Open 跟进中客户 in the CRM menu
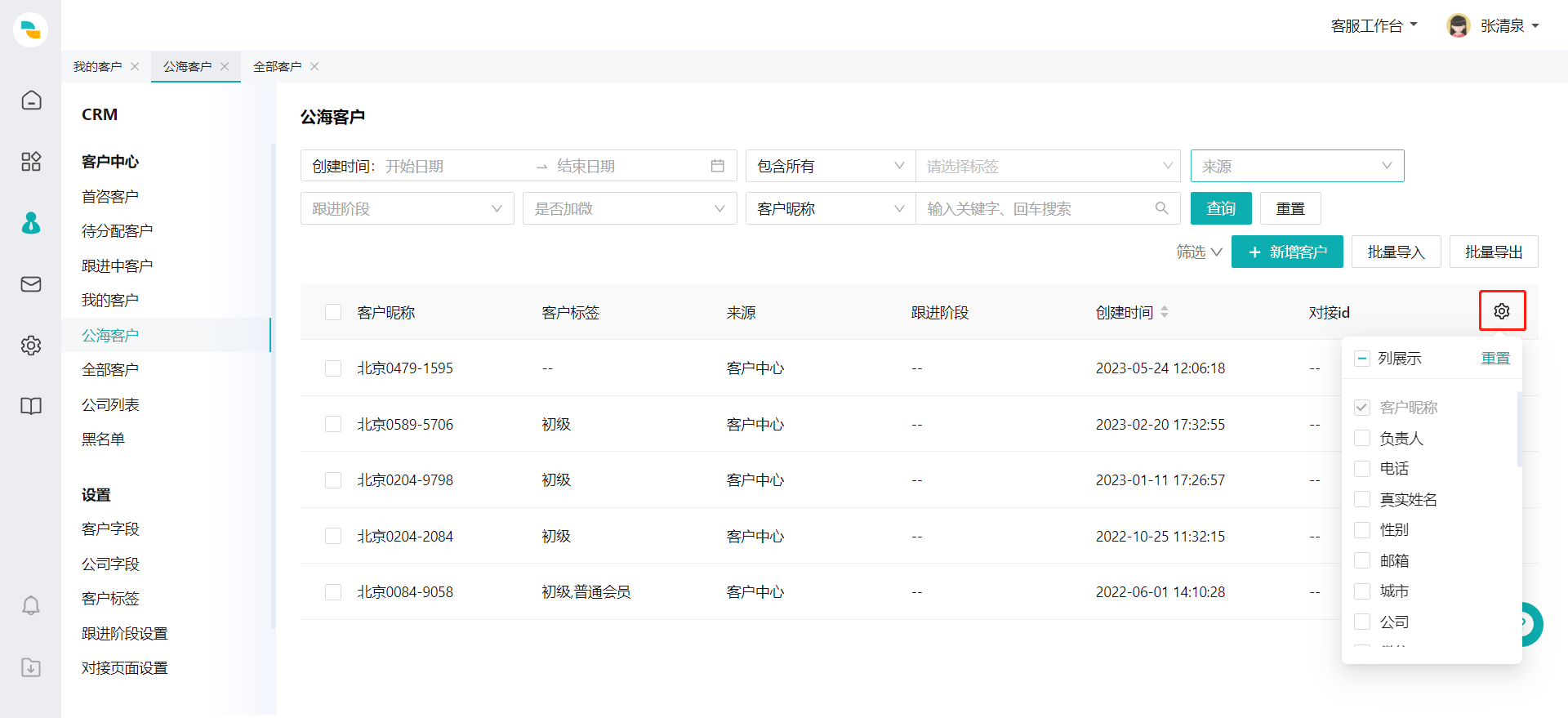The image size is (1568, 718). coord(117,265)
